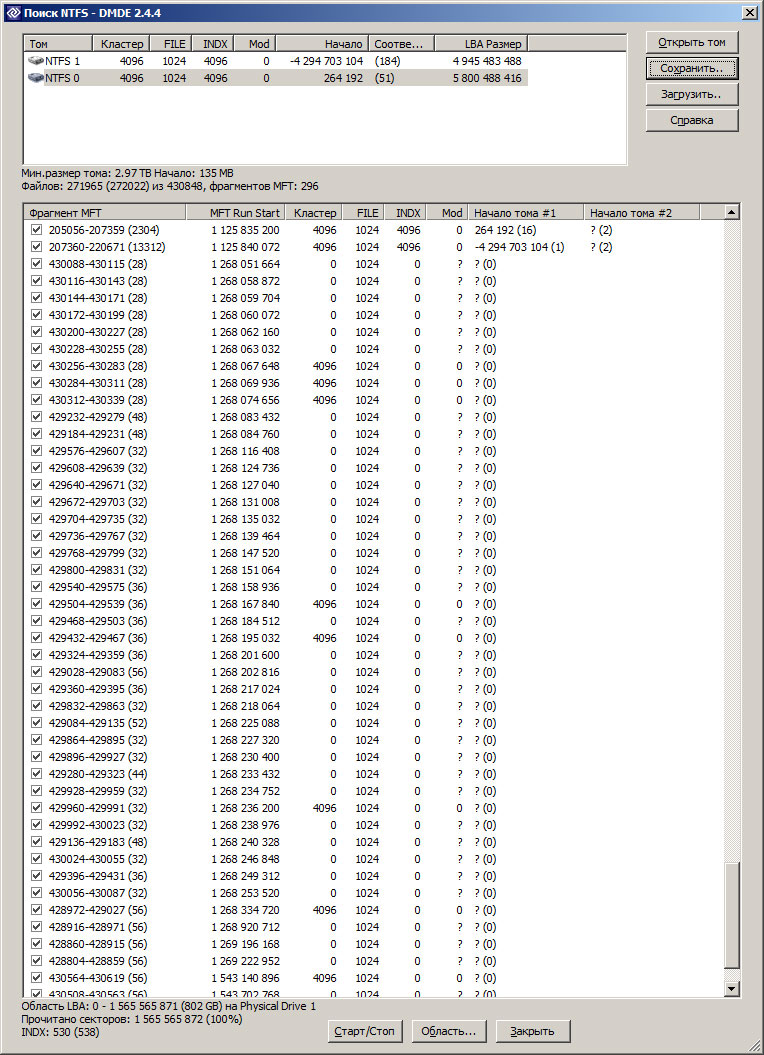
Task: Toggle checkbox for fragment 430564-430619 (56)
Action: point(36,978)
